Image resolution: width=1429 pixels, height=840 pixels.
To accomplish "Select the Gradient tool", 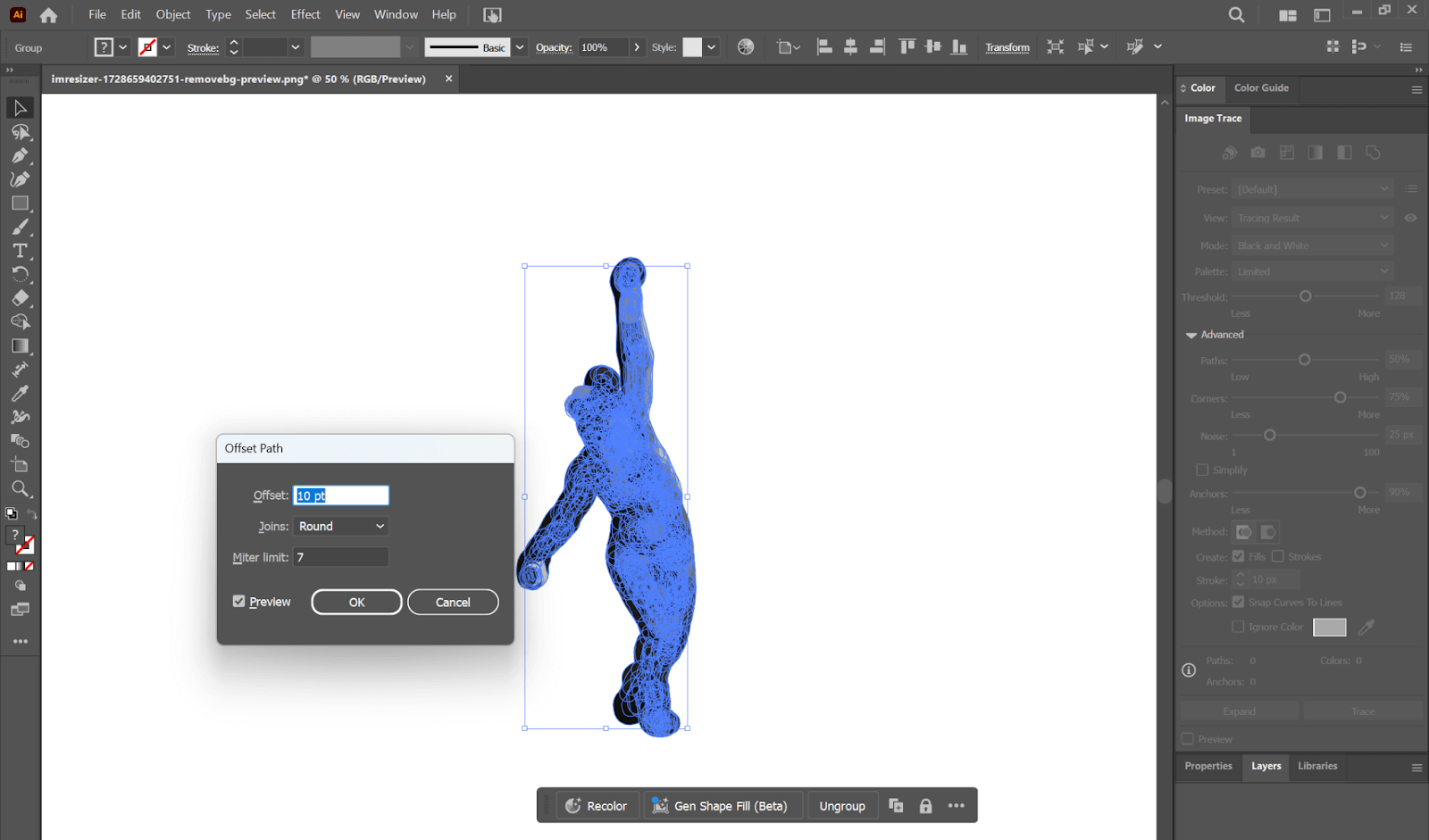I will pyautogui.click(x=20, y=346).
